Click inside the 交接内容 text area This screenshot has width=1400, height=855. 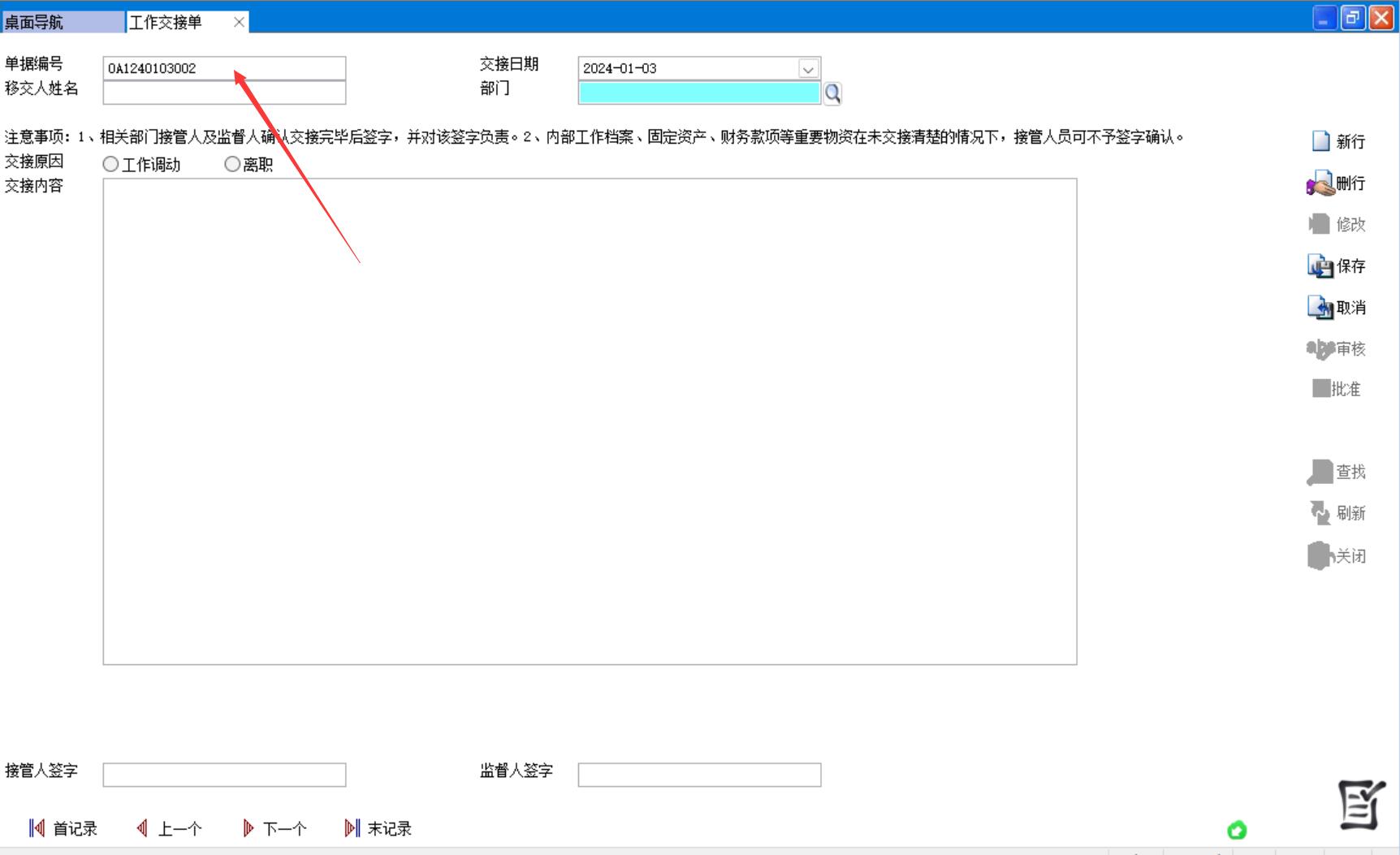tap(590, 421)
